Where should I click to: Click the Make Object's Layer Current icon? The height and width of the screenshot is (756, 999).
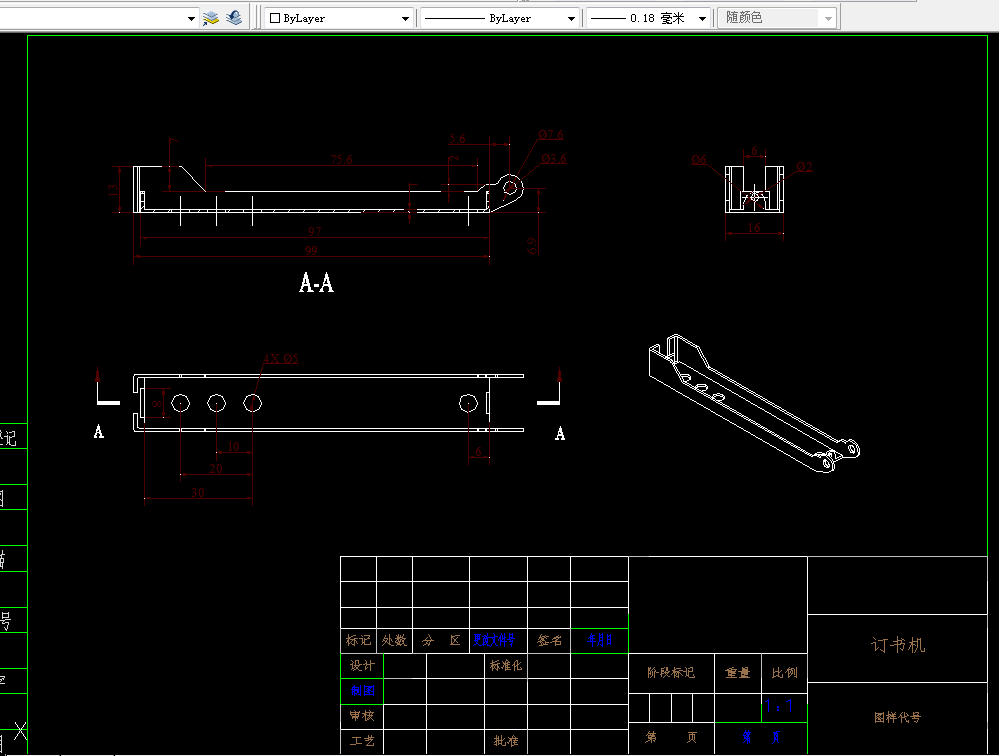211,18
